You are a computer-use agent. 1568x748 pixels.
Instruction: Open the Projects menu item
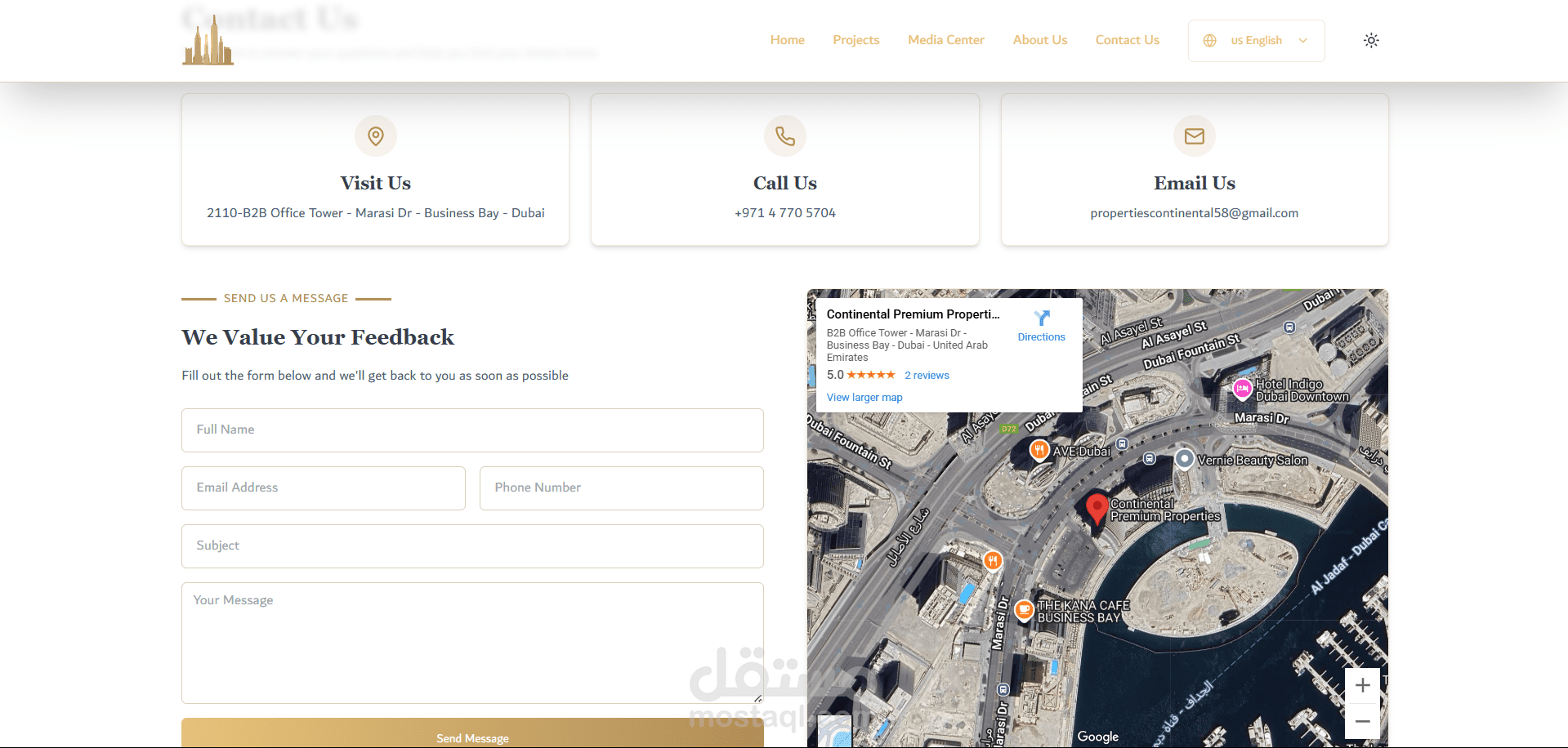(855, 40)
